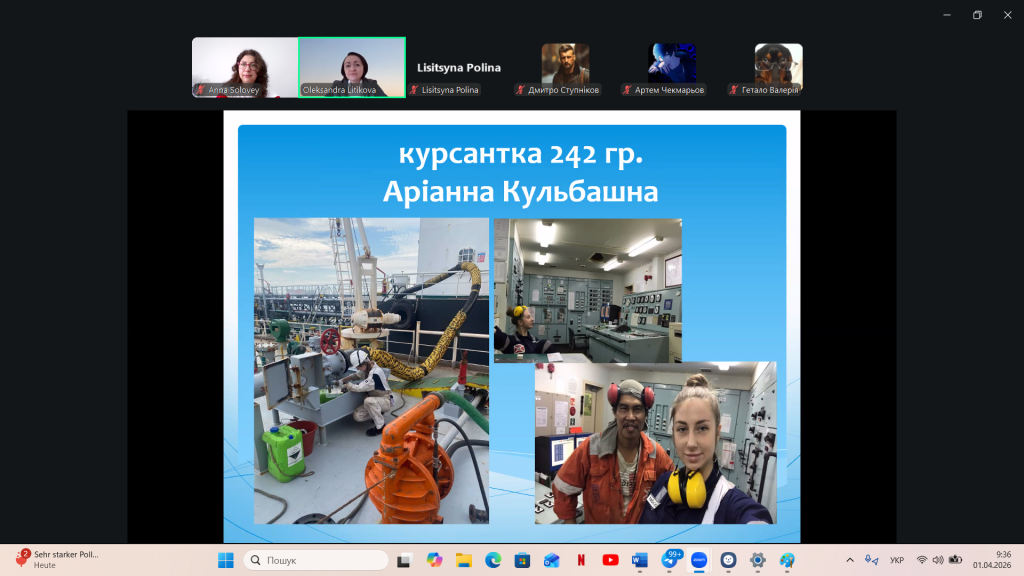Image resolution: width=1024 pixels, height=576 pixels.
Task: Switch the УКР keyboard language
Action: 897,560
